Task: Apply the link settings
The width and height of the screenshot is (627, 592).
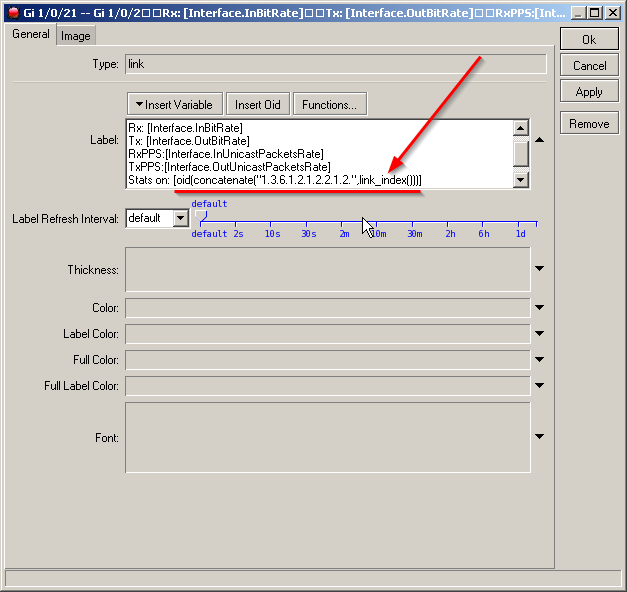Action: [x=589, y=92]
